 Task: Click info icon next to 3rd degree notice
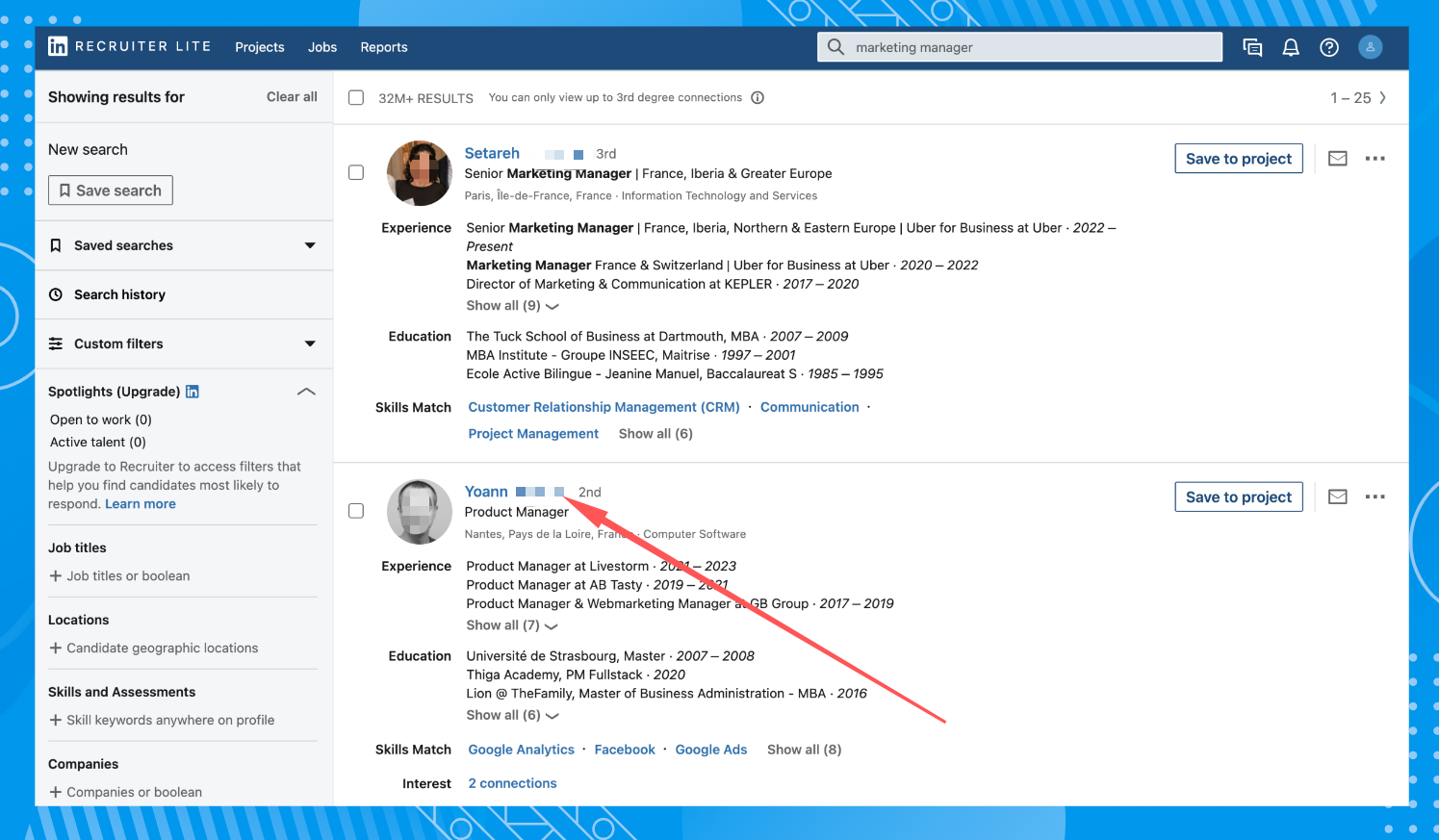point(758,97)
